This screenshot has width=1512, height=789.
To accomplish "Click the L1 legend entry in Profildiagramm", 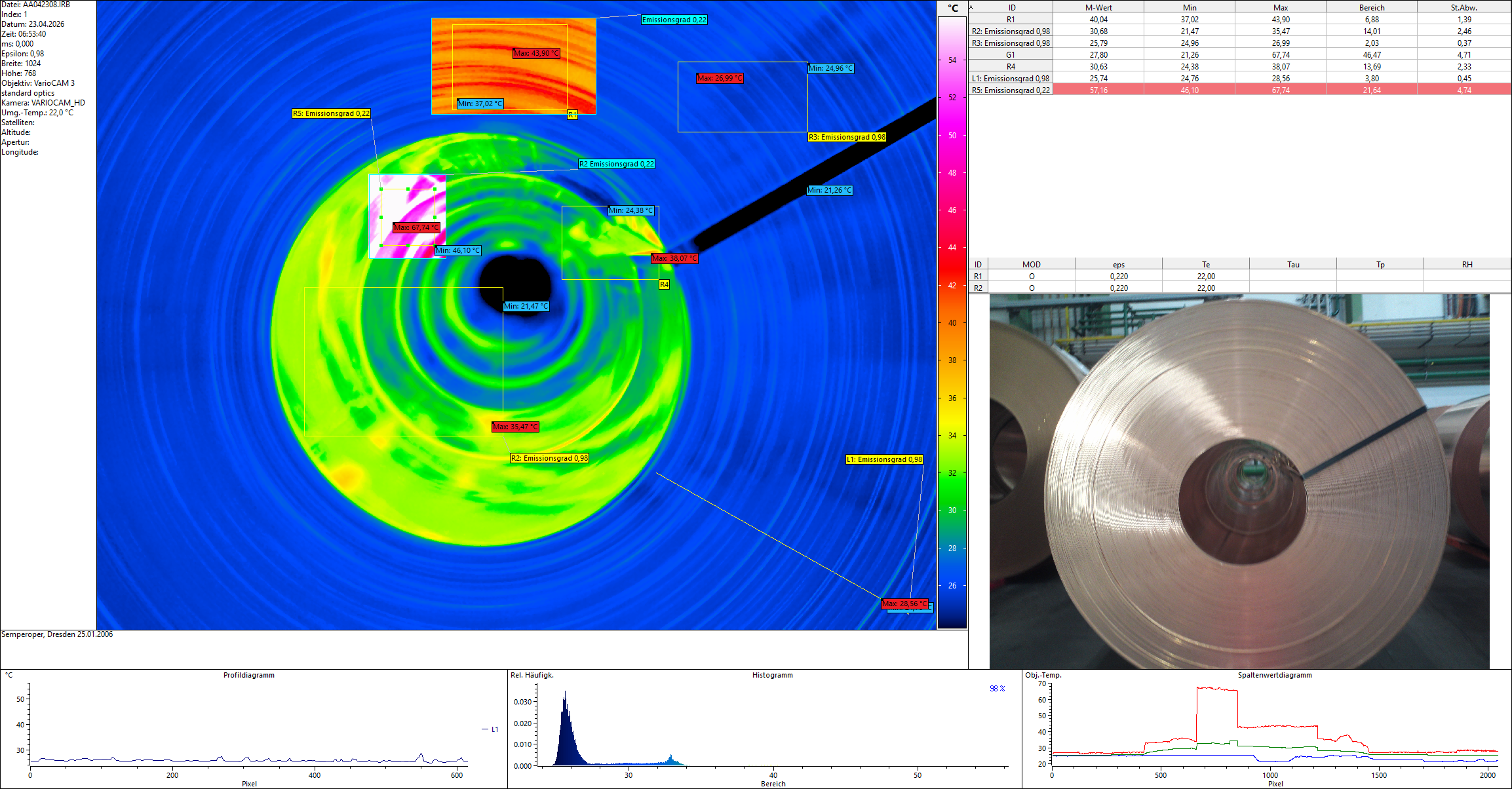I will pyautogui.click(x=490, y=729).
